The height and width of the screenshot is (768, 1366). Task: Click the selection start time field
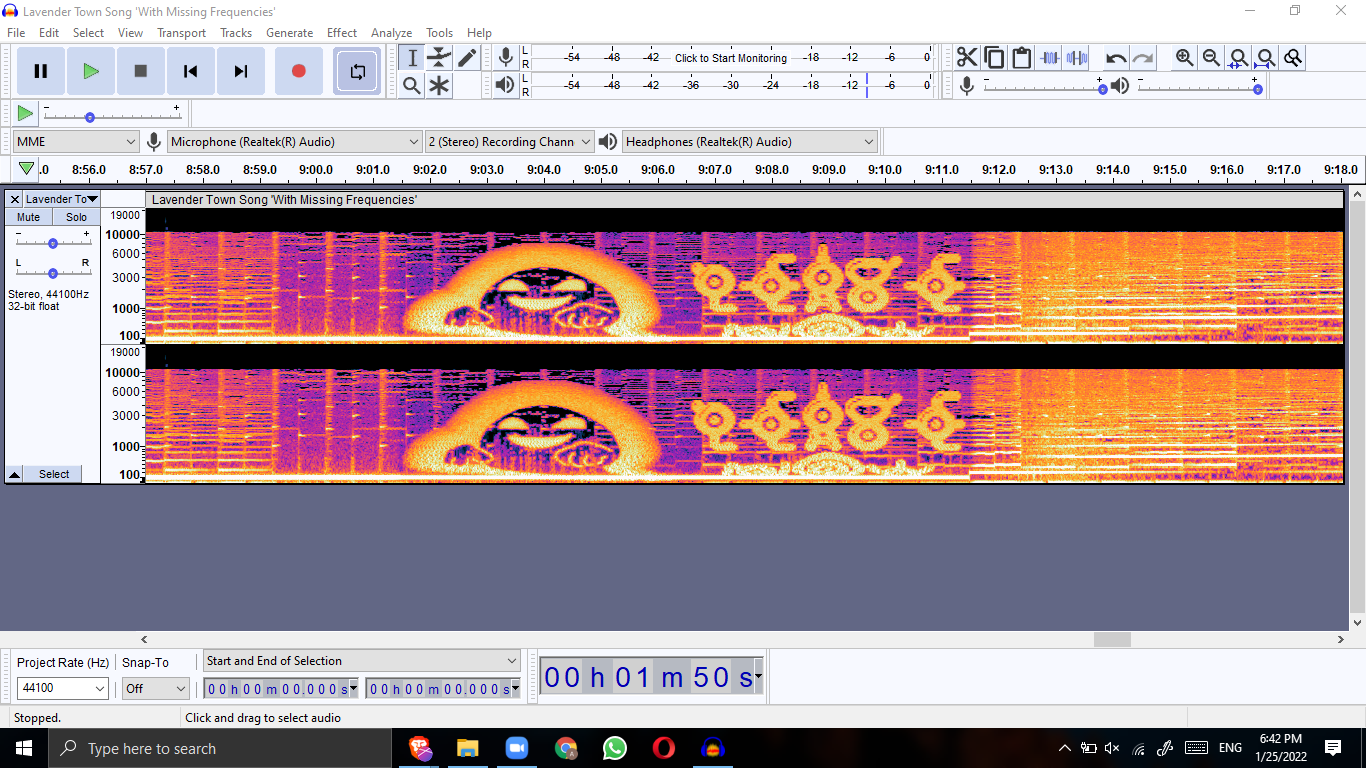point(282,688)
